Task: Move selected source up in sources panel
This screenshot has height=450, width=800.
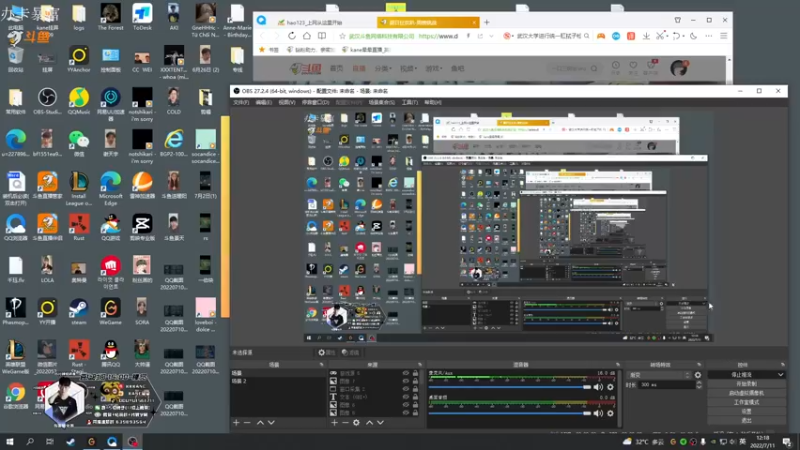Action: (x=369, y=422)
